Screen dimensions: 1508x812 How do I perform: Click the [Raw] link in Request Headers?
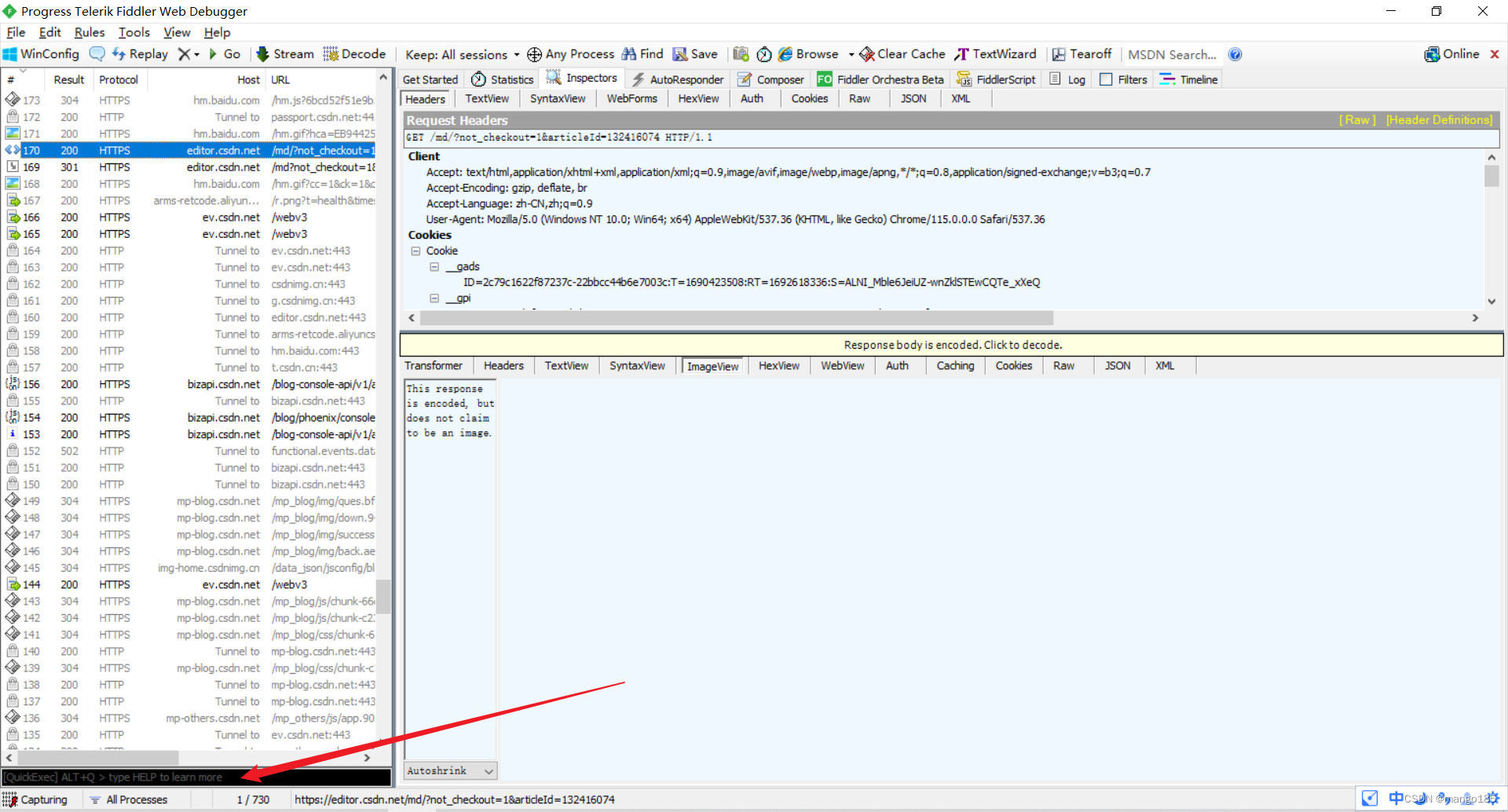[1357, 120]
